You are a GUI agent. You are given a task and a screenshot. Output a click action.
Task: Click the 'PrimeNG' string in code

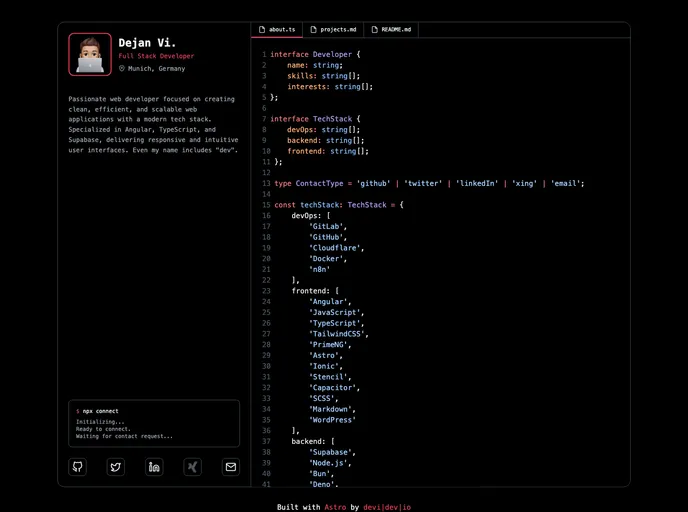[330, 345]
